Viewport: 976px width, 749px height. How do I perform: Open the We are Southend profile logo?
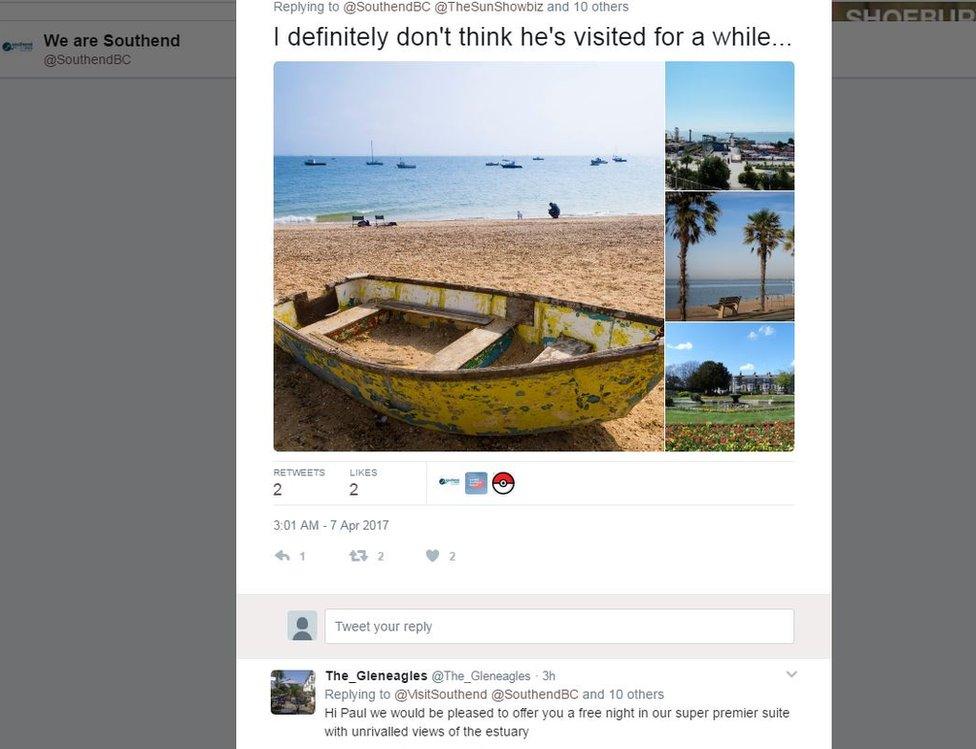[17, 45]
